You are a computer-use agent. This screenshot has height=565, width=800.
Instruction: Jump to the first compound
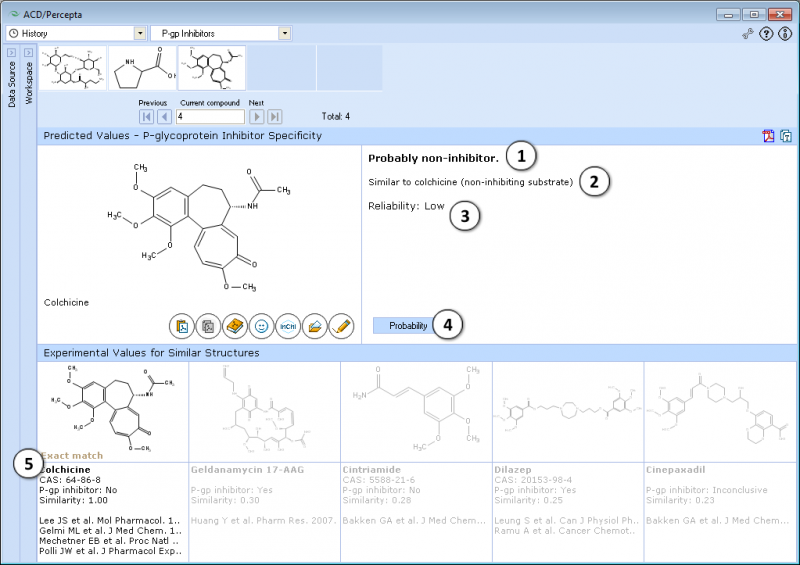146,117
